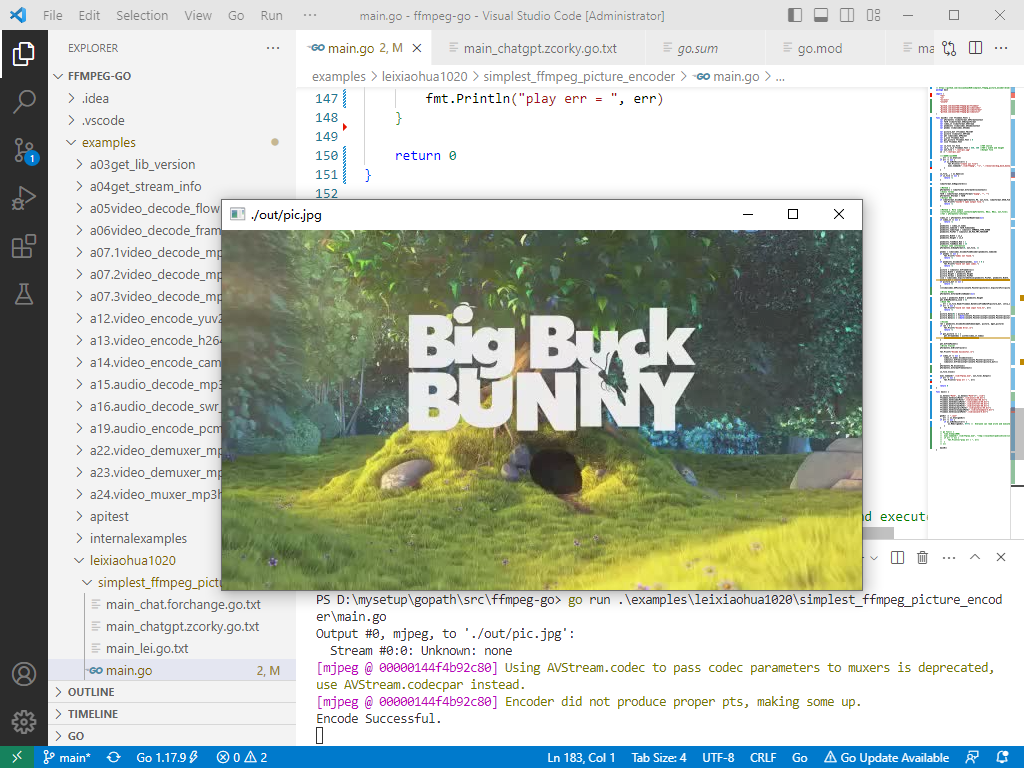Image resolution: width=1024 pixels, height=768 pixels.
Task: Open the View menu
Action: 198,15
